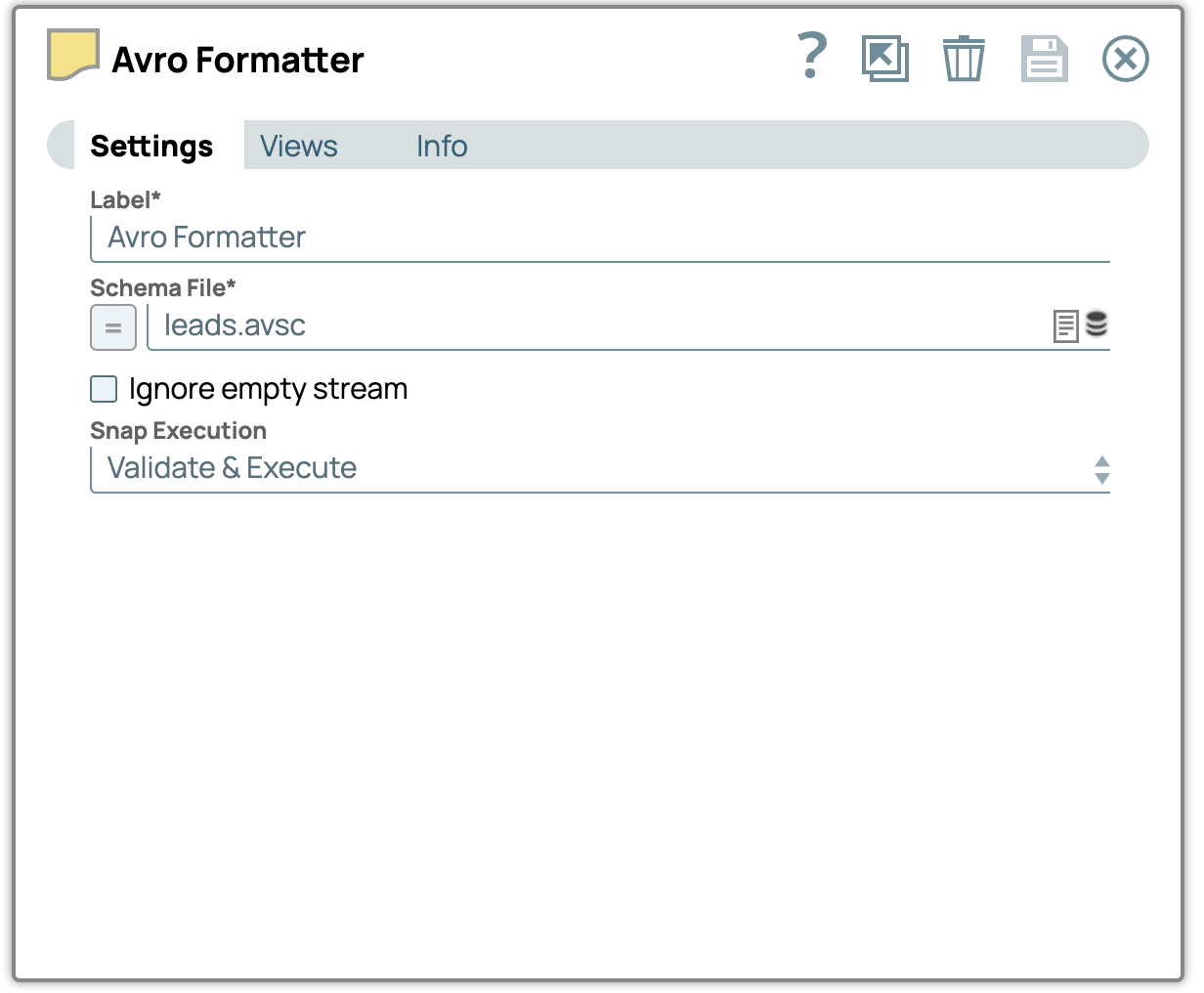1204x993 pixels.
Task: Open the help documentation question mark icon
Action: pyautogui.click(x=811, y=57)
